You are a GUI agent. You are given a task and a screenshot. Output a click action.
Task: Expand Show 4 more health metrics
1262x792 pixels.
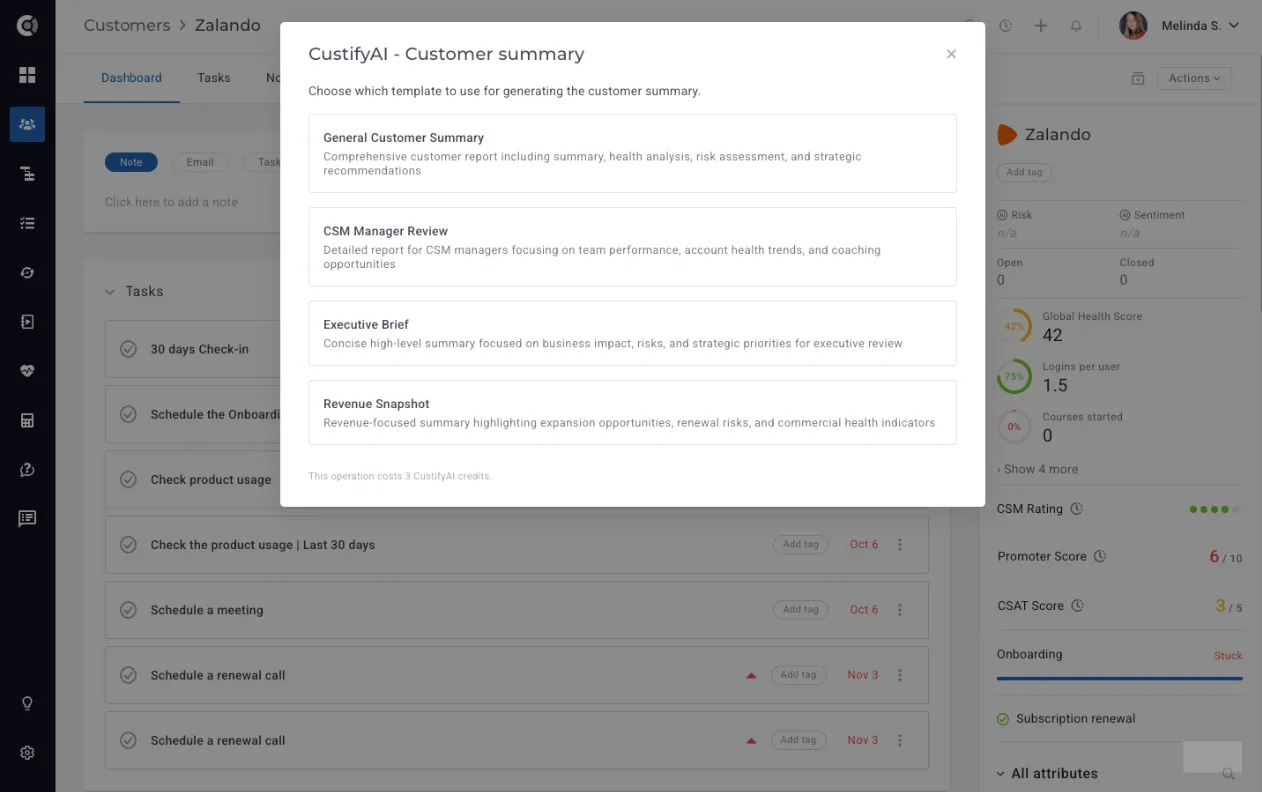[x=1037, y=469]
